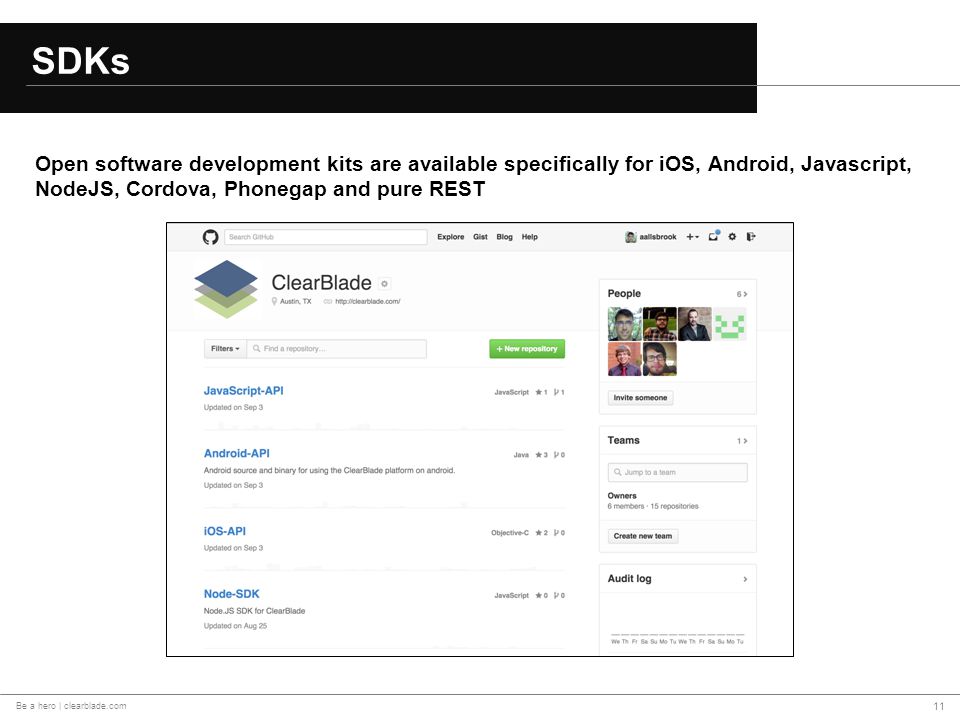This screenshot has height=720, width=960.
Task: Open the JavaScript-API repository
Action: click(x=244, y=391)
